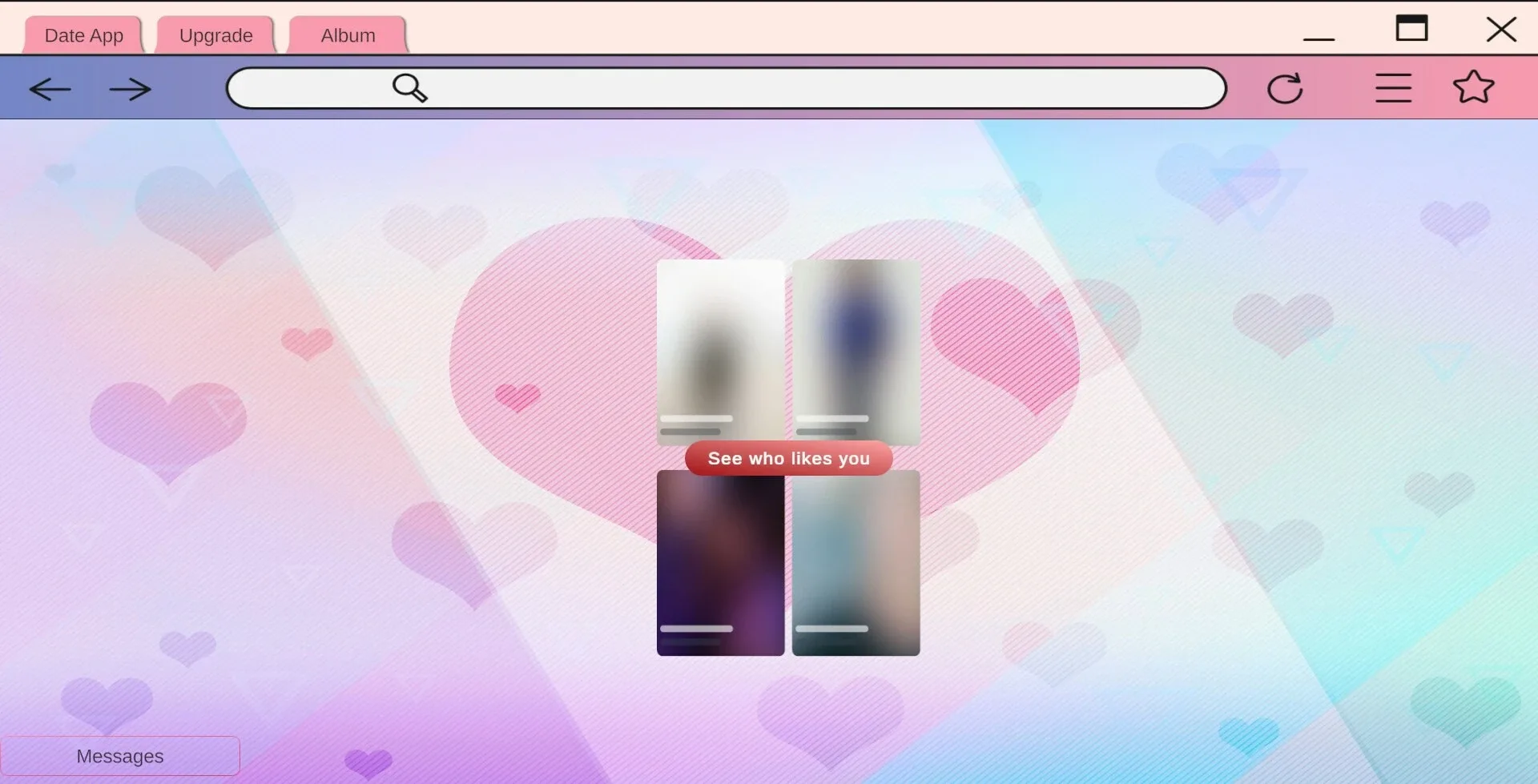Click the See who likes you button
The image size is (1538, 784).
(788, 458)
